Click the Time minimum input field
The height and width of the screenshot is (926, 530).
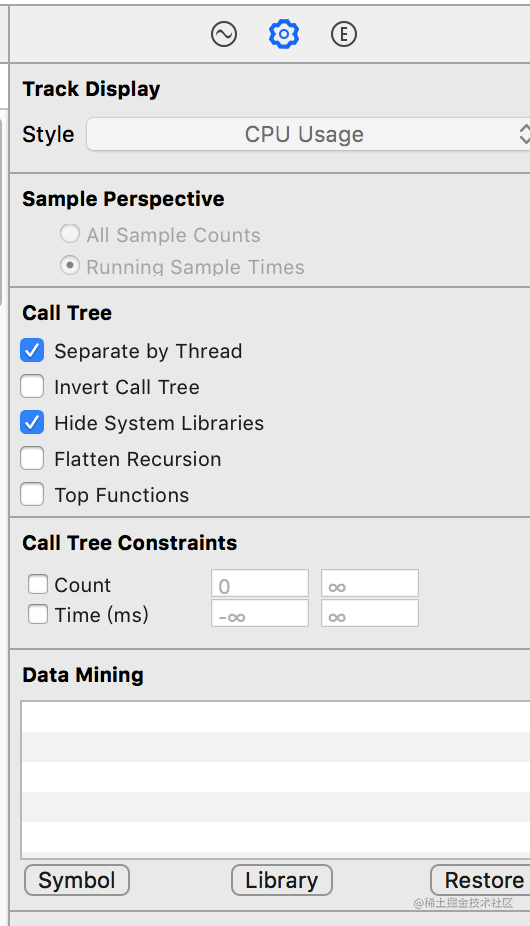pyautogui.click(x=260, y=614)
